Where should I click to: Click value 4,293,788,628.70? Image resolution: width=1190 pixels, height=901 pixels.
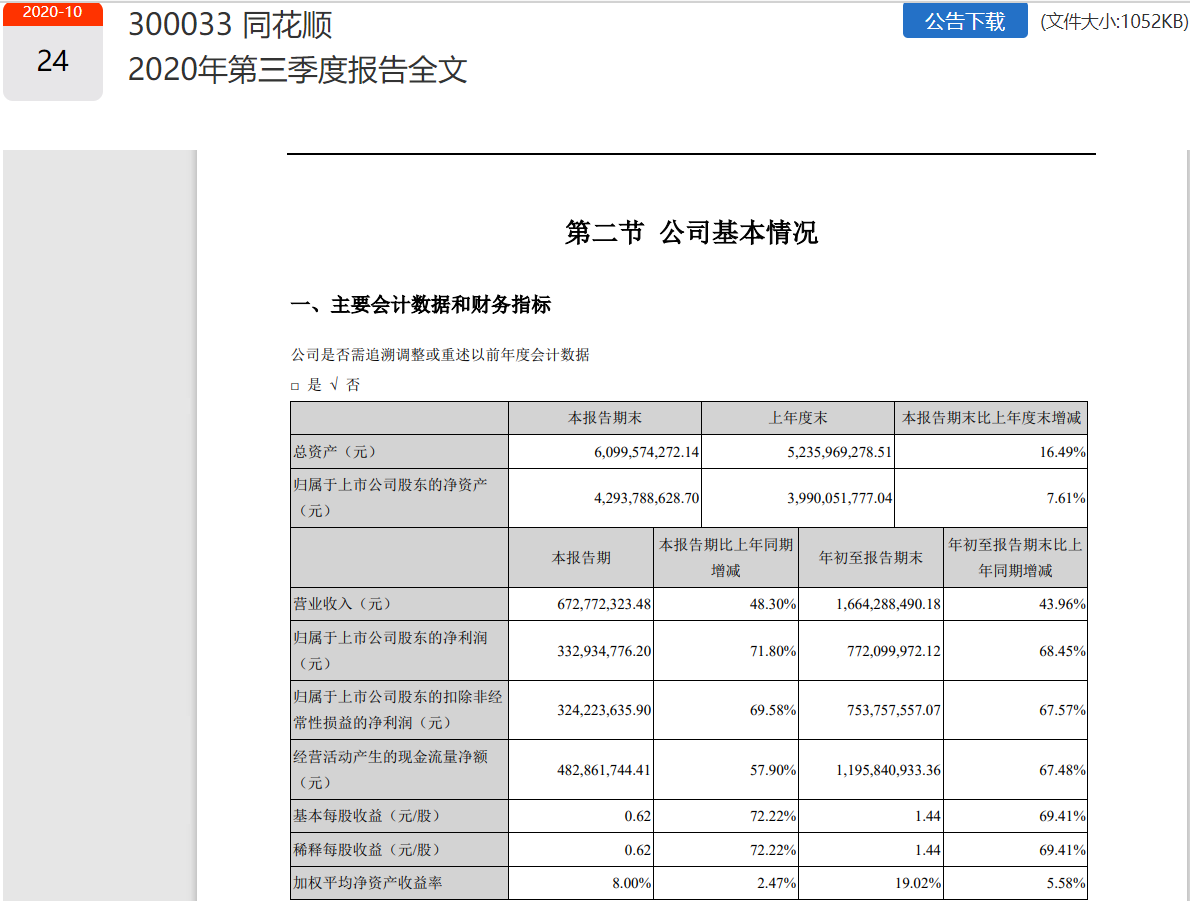647,498
